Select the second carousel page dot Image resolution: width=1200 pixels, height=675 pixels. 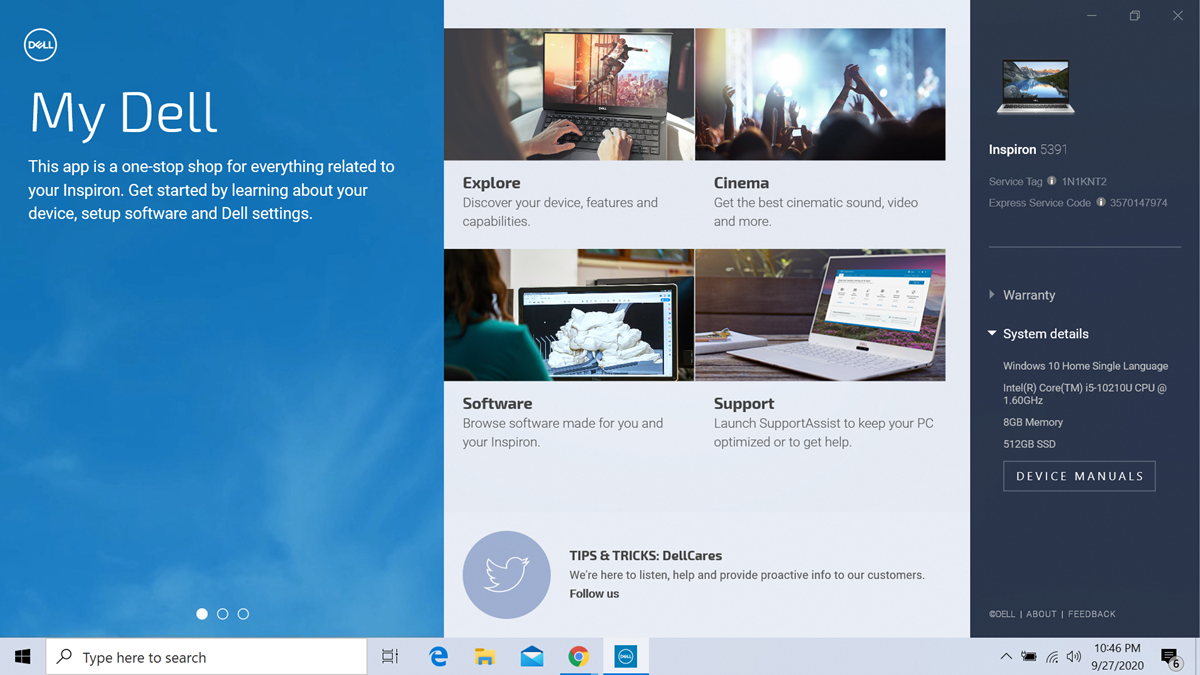tap(223, 614)
